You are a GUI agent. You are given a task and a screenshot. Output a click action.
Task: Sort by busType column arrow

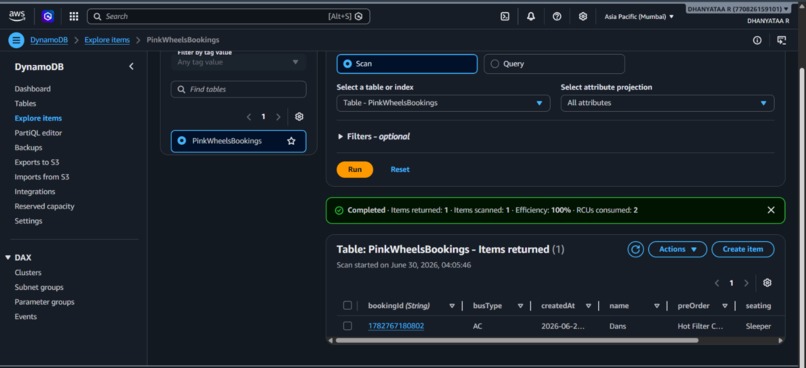click(520, 306)
